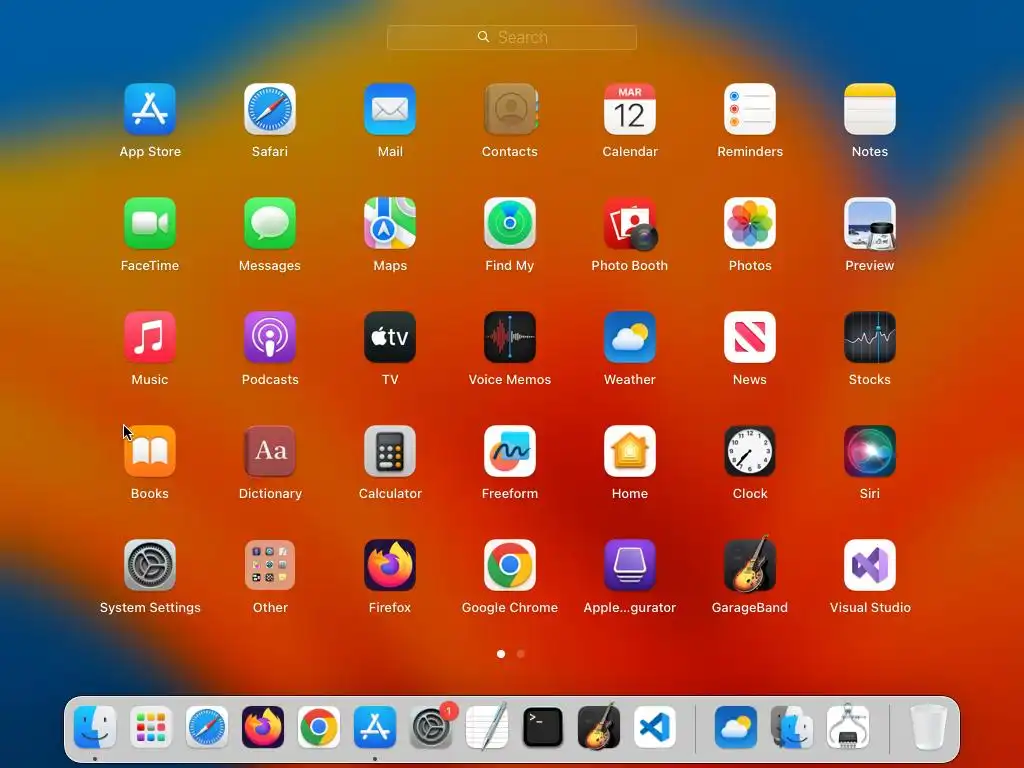Viewport: 1024px width, 768px height.
Task: Open Visual Studio from the Launchpad grid
Action: [x=870, y=565]
